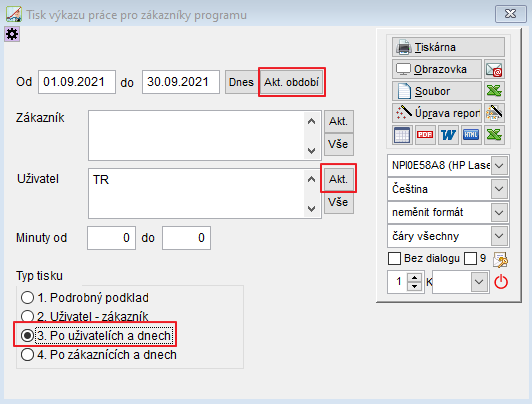Send report by email envelope icon

494,69
